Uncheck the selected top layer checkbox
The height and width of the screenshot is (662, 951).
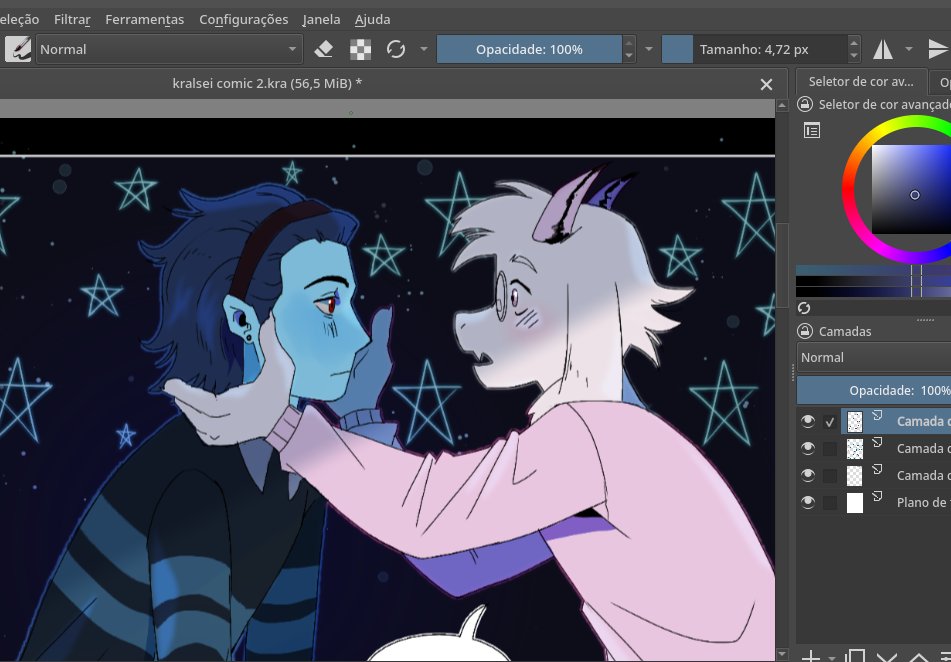(x=830, y=422)
